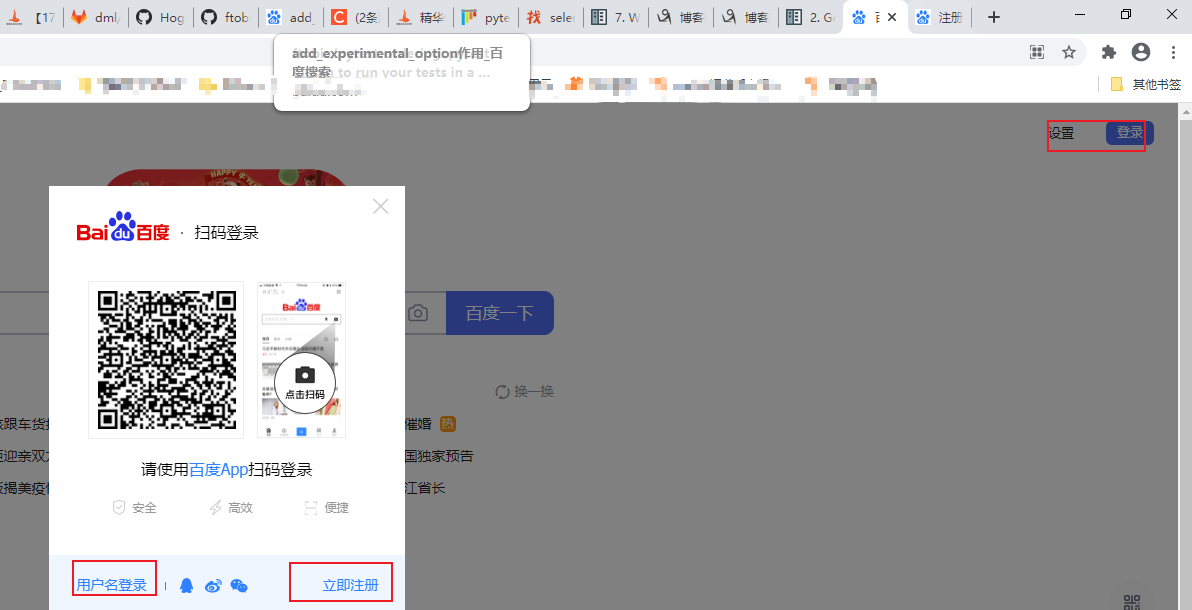The height and width of the screenshot is (610, 1192).
Task: Click the camera image-search icon
Action: tap(417, 313)
